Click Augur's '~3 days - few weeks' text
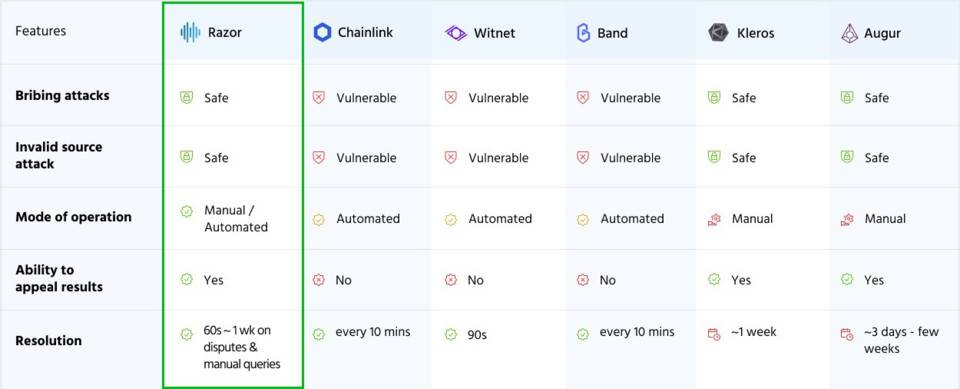This screenshot has height=389, width=960. click(x=901, y=340)
